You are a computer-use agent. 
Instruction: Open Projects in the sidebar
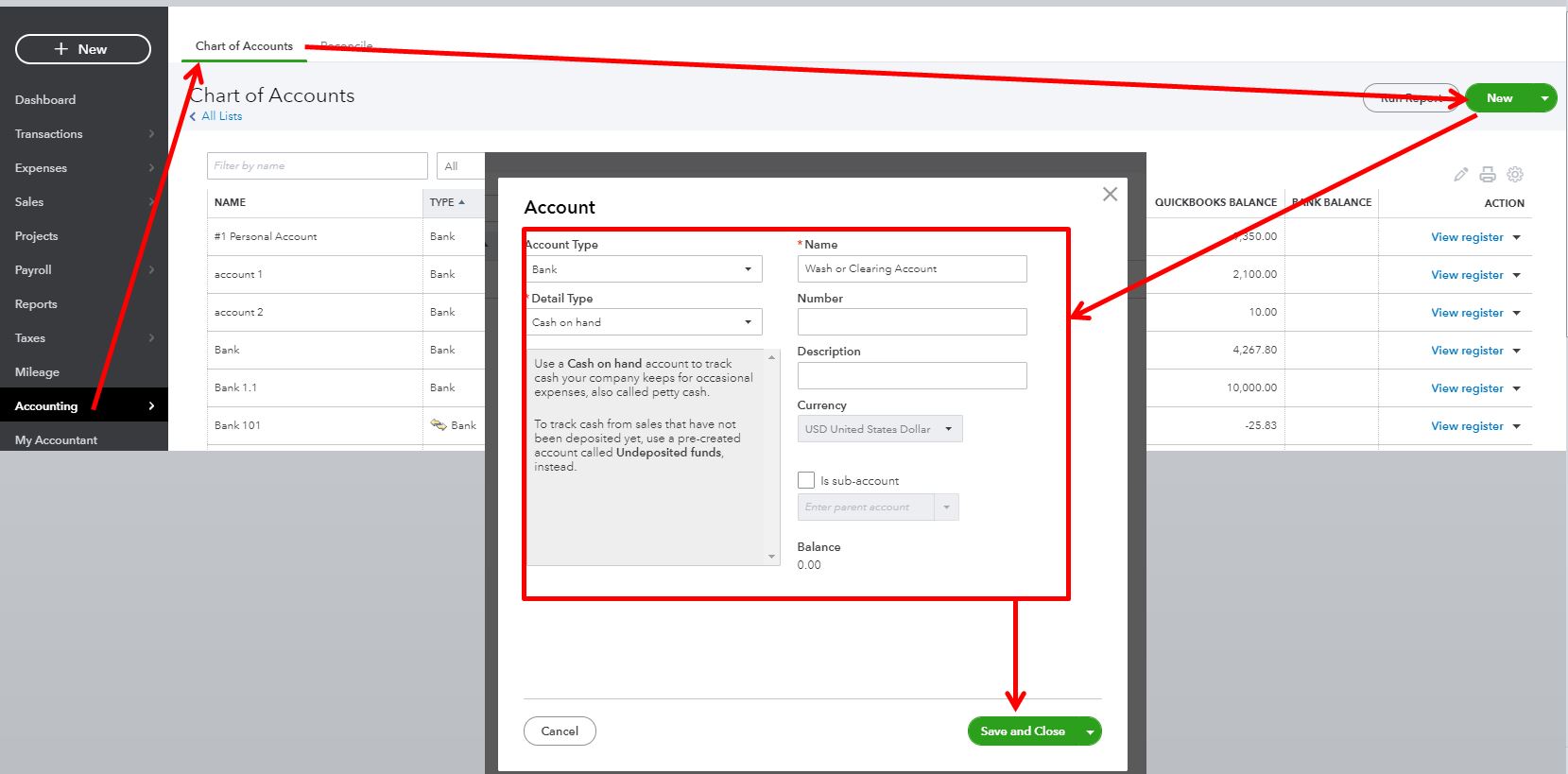37,236
